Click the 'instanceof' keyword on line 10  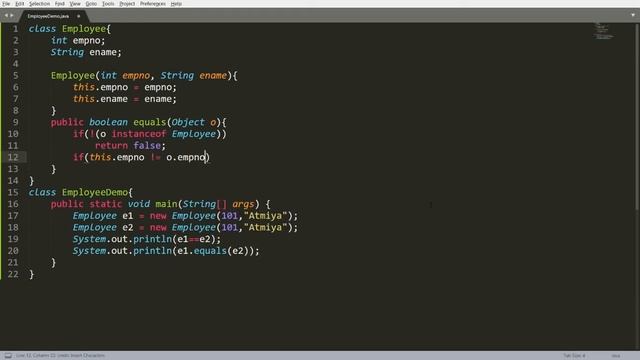point(139,134)
